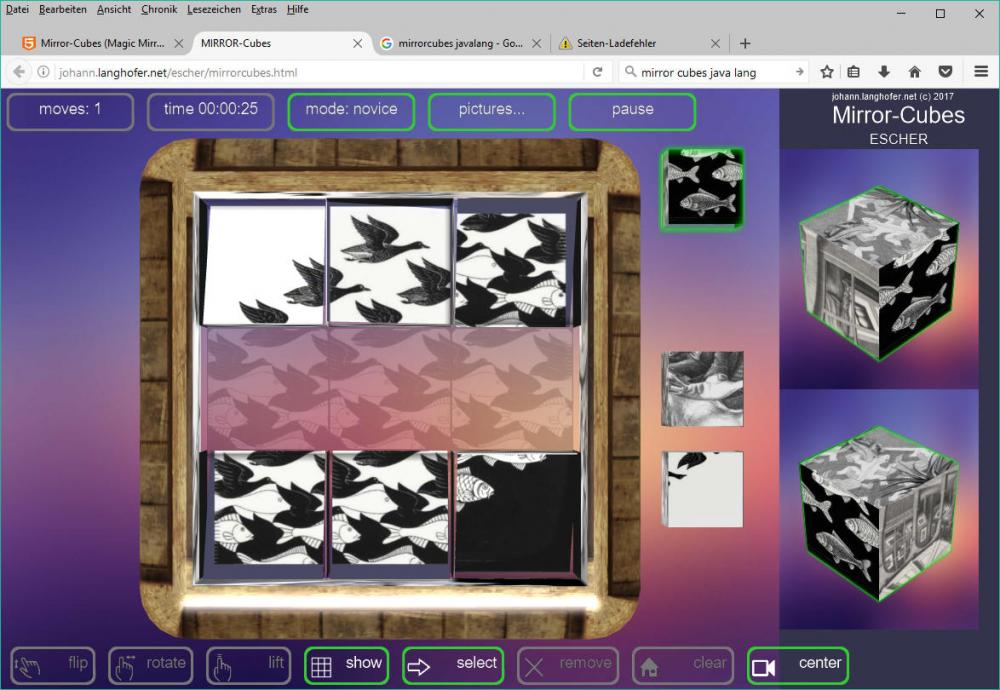The width and height of the screenshot is (1000, 690).
Task: Open the Lesezeichen menu
Action: tap(214, 10)
